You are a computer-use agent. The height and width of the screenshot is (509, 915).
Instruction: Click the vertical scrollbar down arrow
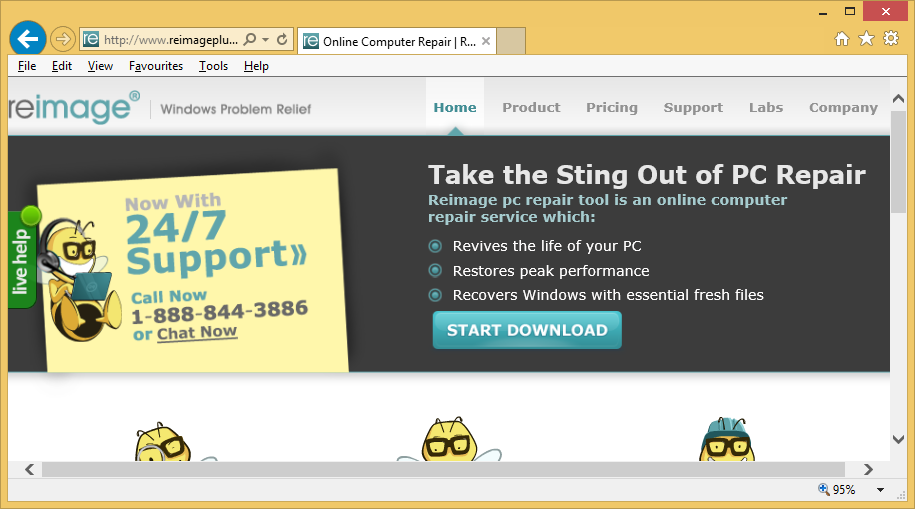(899, 439)
